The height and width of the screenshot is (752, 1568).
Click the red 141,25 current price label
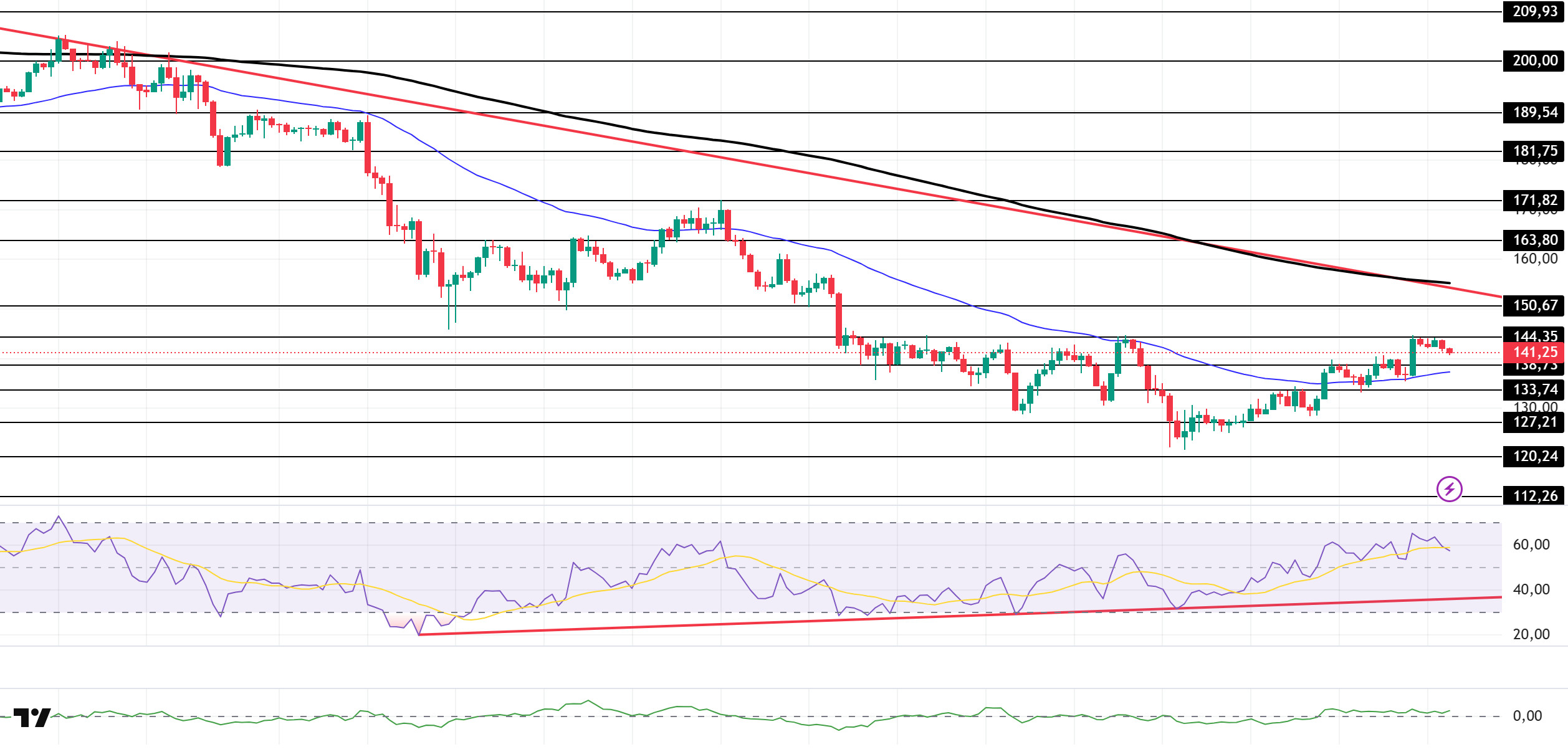click(1534, 353)
